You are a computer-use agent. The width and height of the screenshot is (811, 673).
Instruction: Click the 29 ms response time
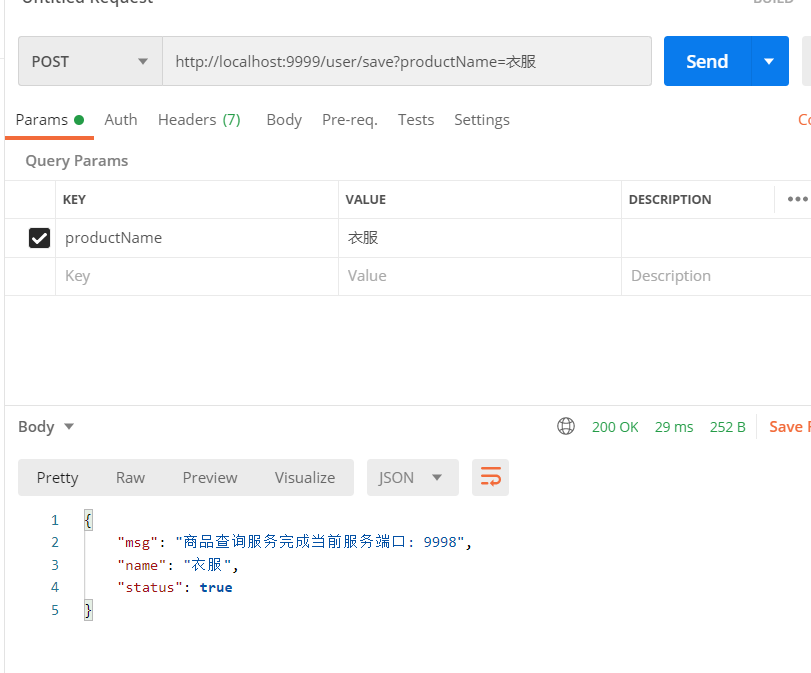[x=674, y=427]
